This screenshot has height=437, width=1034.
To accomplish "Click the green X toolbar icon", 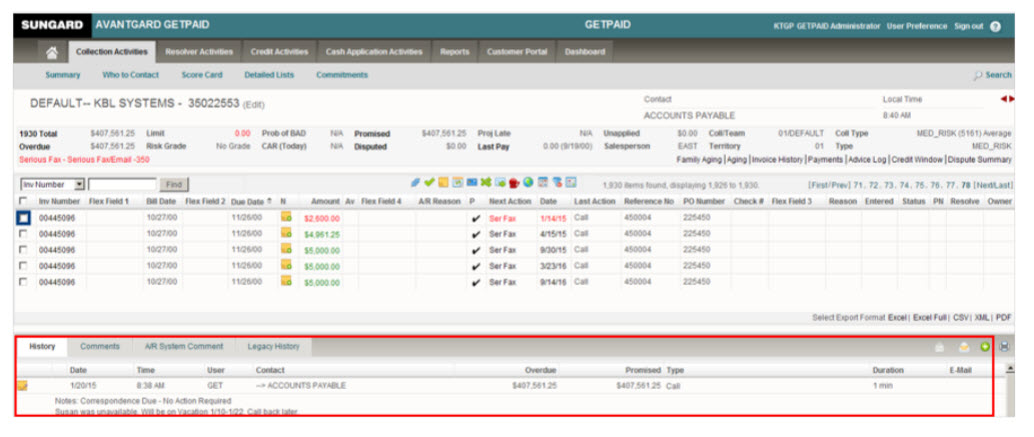I will pyautogui.click(x=485, y=183).
